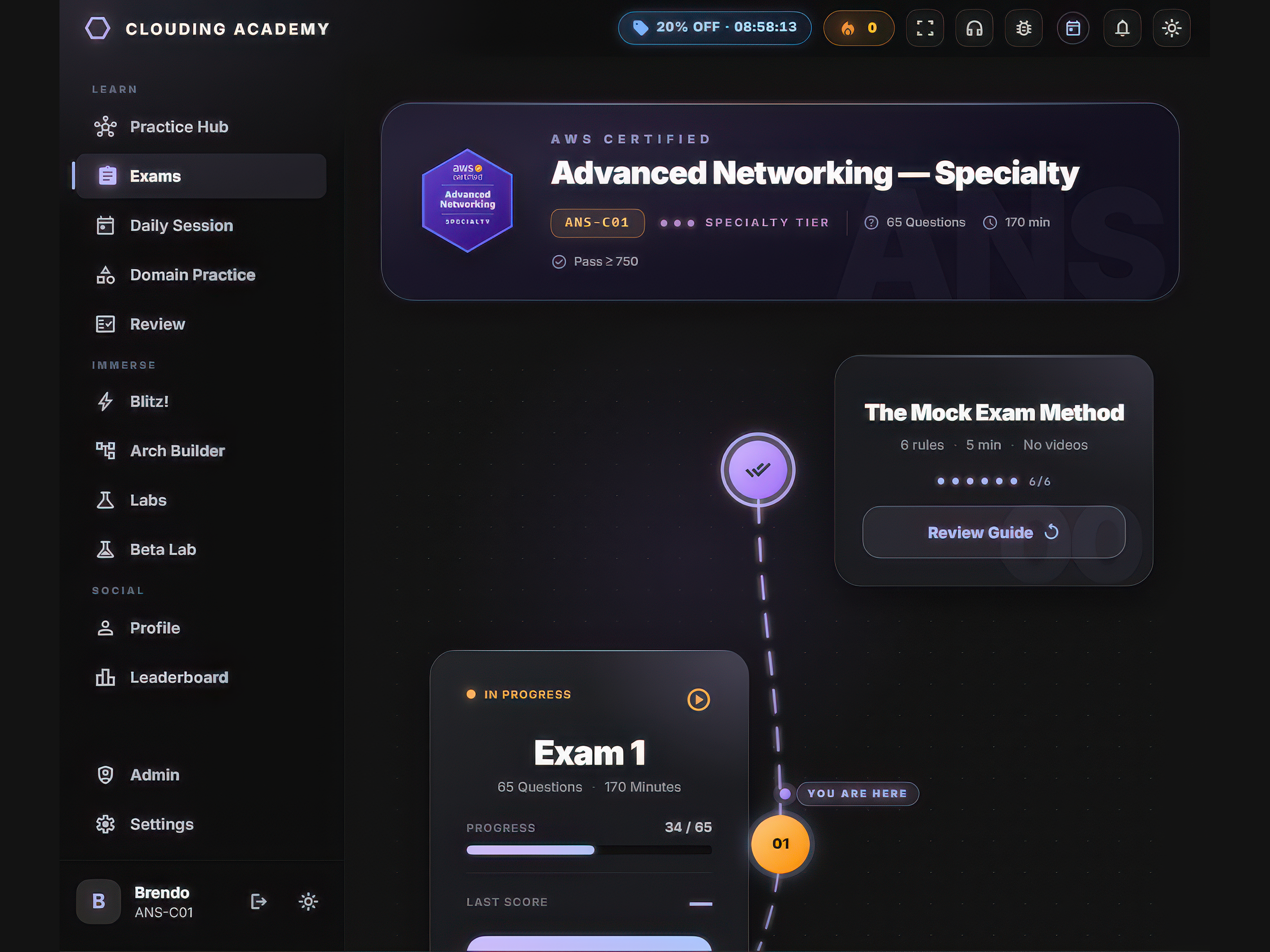Open the flame streak counter
1270x952 pixels.
click(x=858, y=27)
